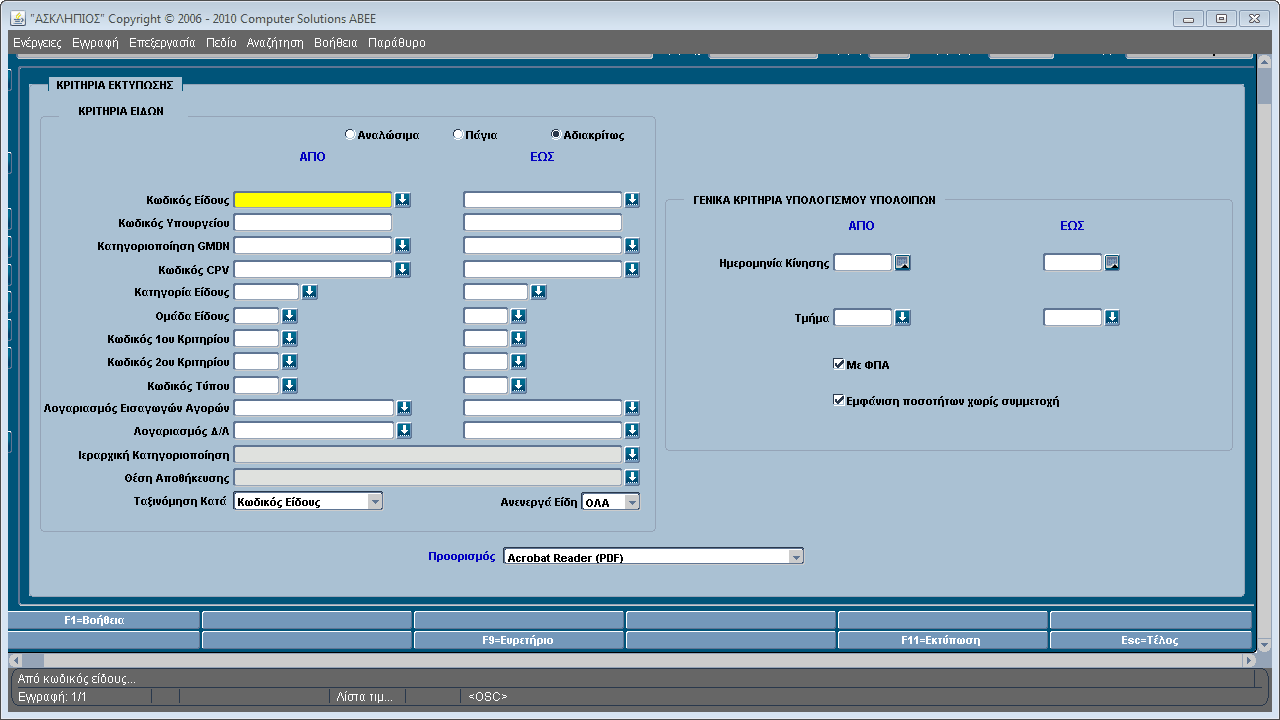Open lookup for Λογαριασμός Εισαγωγών Αγορών ΑΠΟ
Screen dimensions: 1280x720
tap(404, 408)
